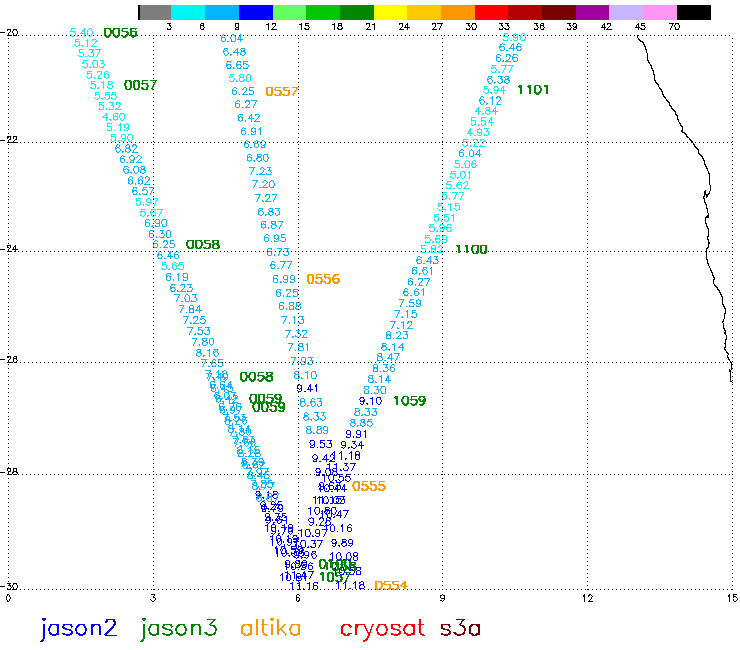The height and width of the screenshot is (650, 740).
Task: Select the -24 latitude axis label
Action: pos(9,248)
